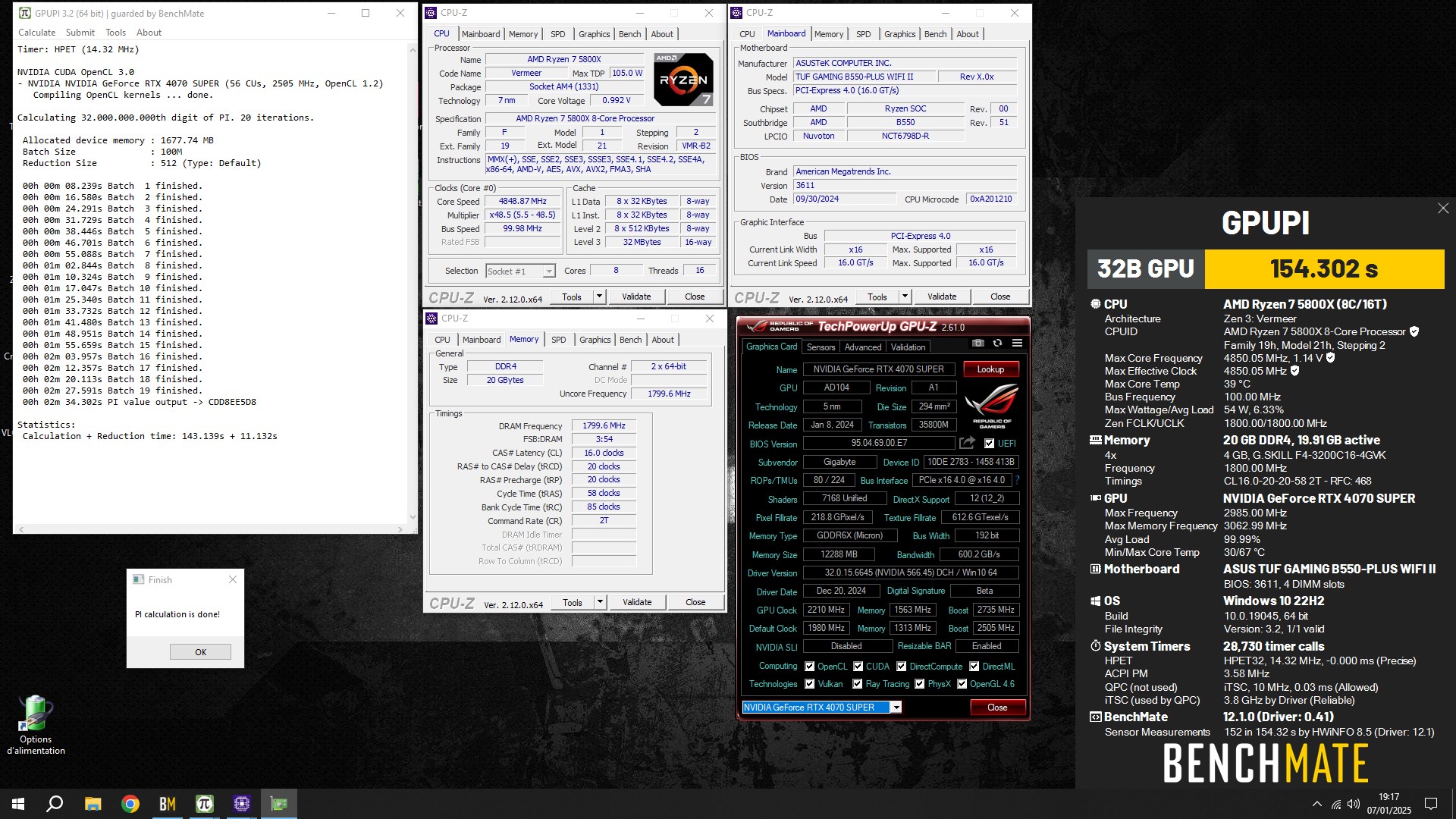The width and height of the screenshot is (1456, 819).
Task: Open the notification center icon
Action: pos(1431,804)
